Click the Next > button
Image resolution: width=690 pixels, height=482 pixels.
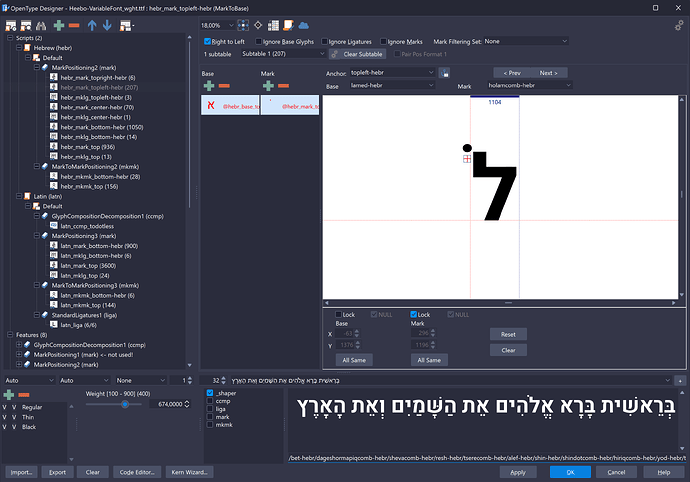(x=547, y=73)
